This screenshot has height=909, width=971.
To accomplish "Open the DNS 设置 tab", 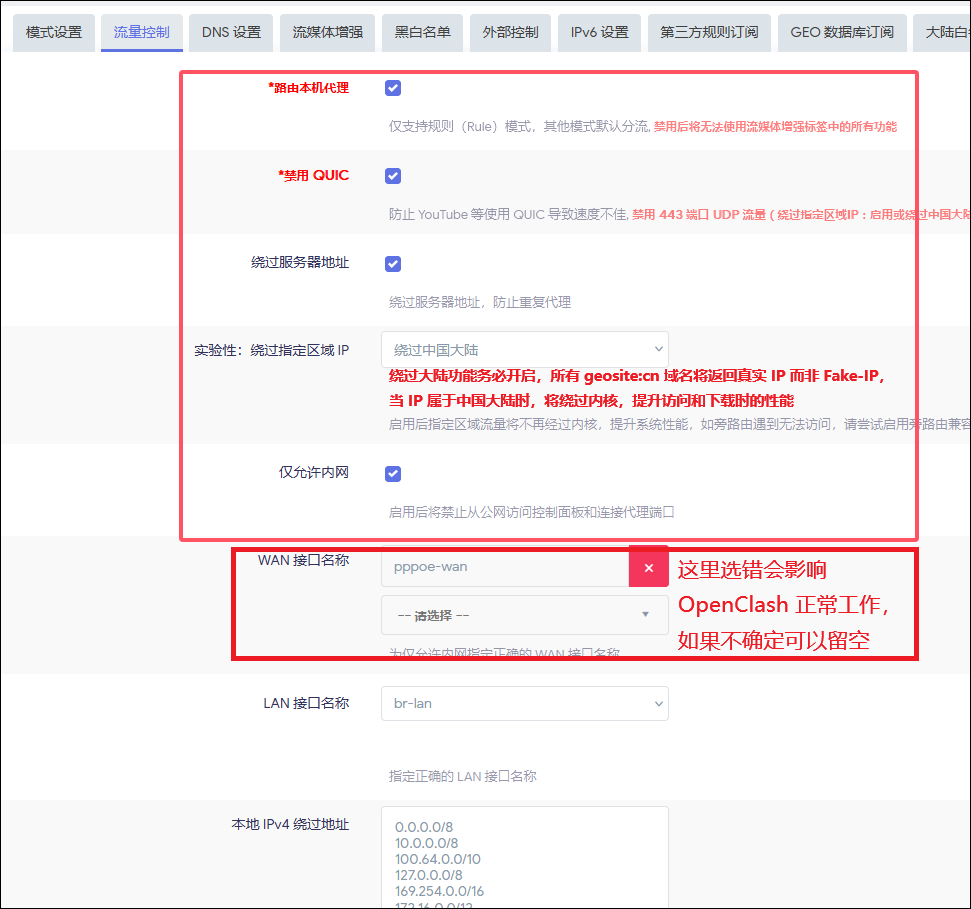I will click(x=232, y=32).
